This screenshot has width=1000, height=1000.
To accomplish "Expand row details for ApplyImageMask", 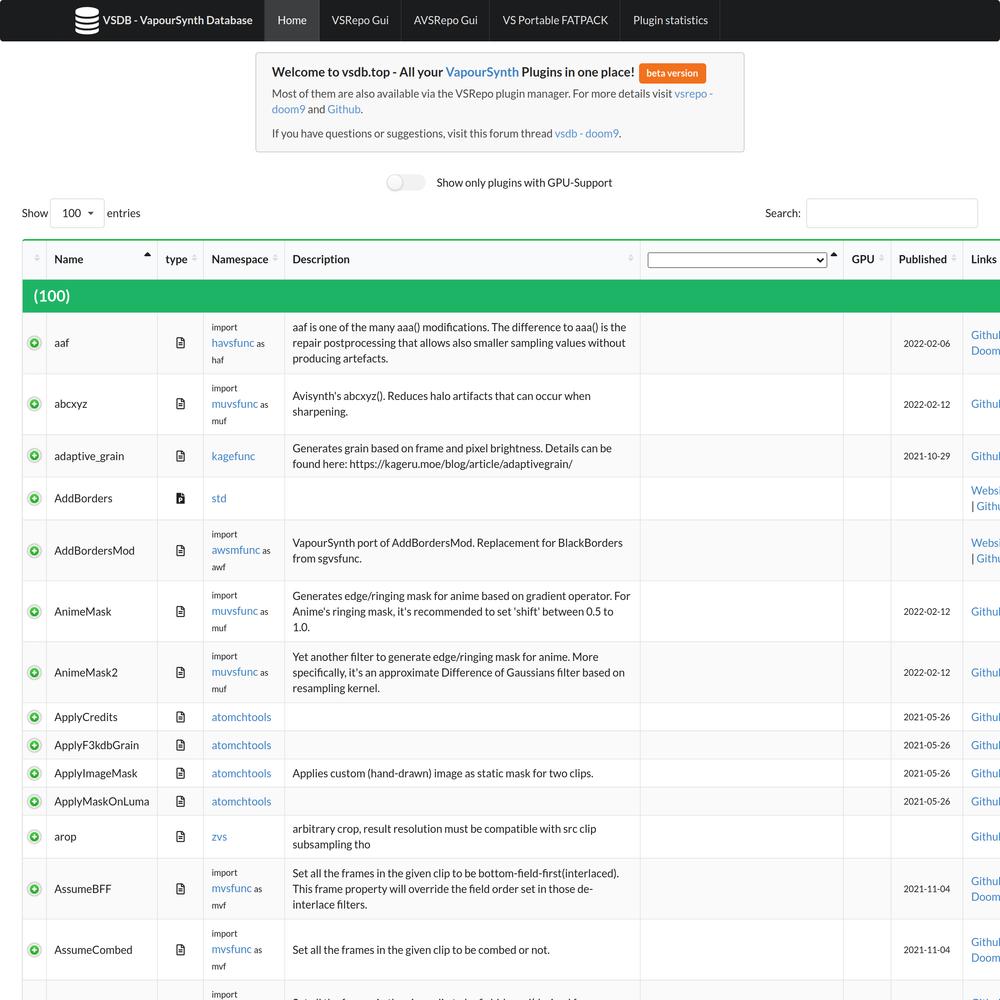I will (x=34, y=774).
